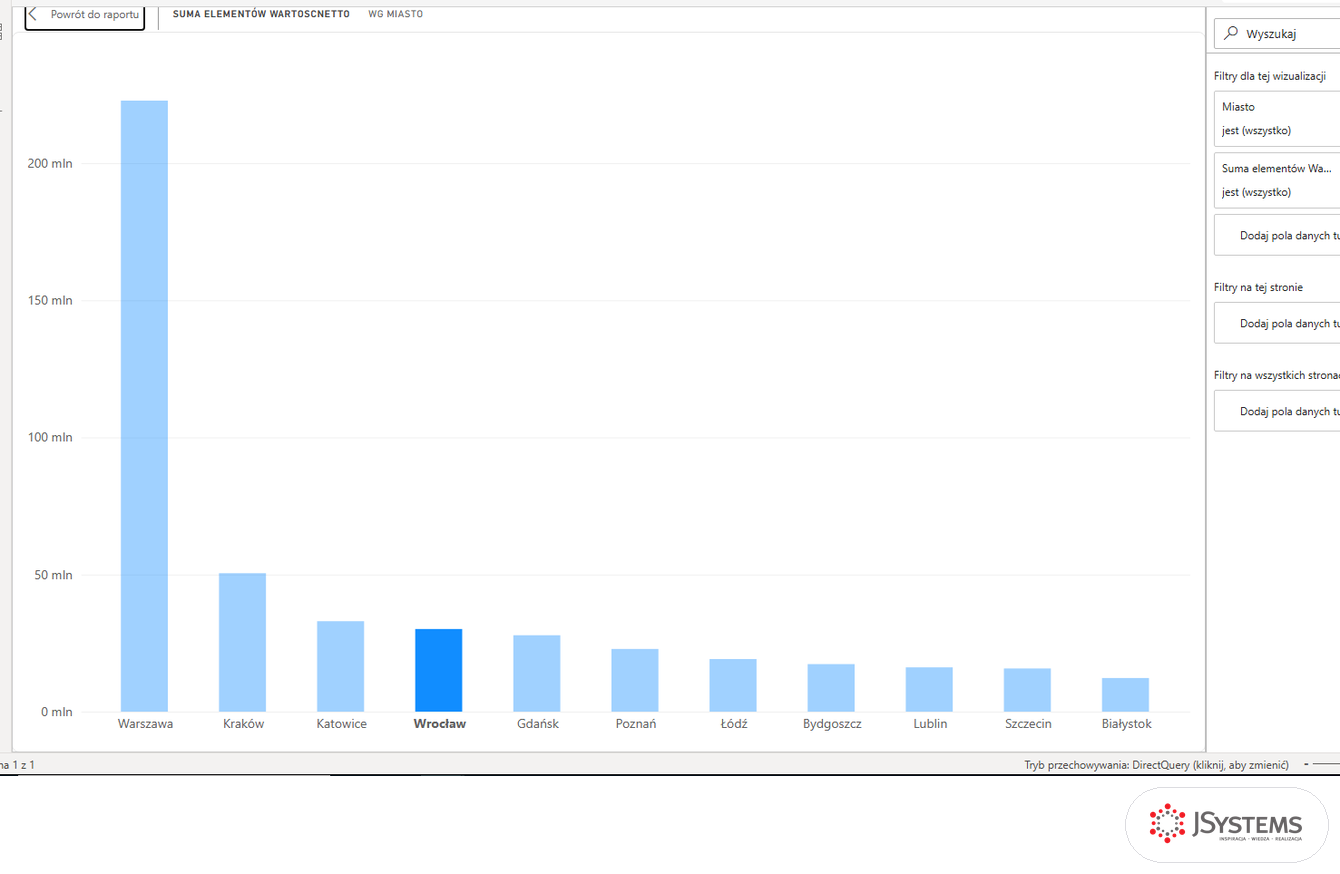Focus the Wyszukaj filter search field
Image resolution: width=1340 pixels, height=874 pixels.
[x=1277, y=34]
